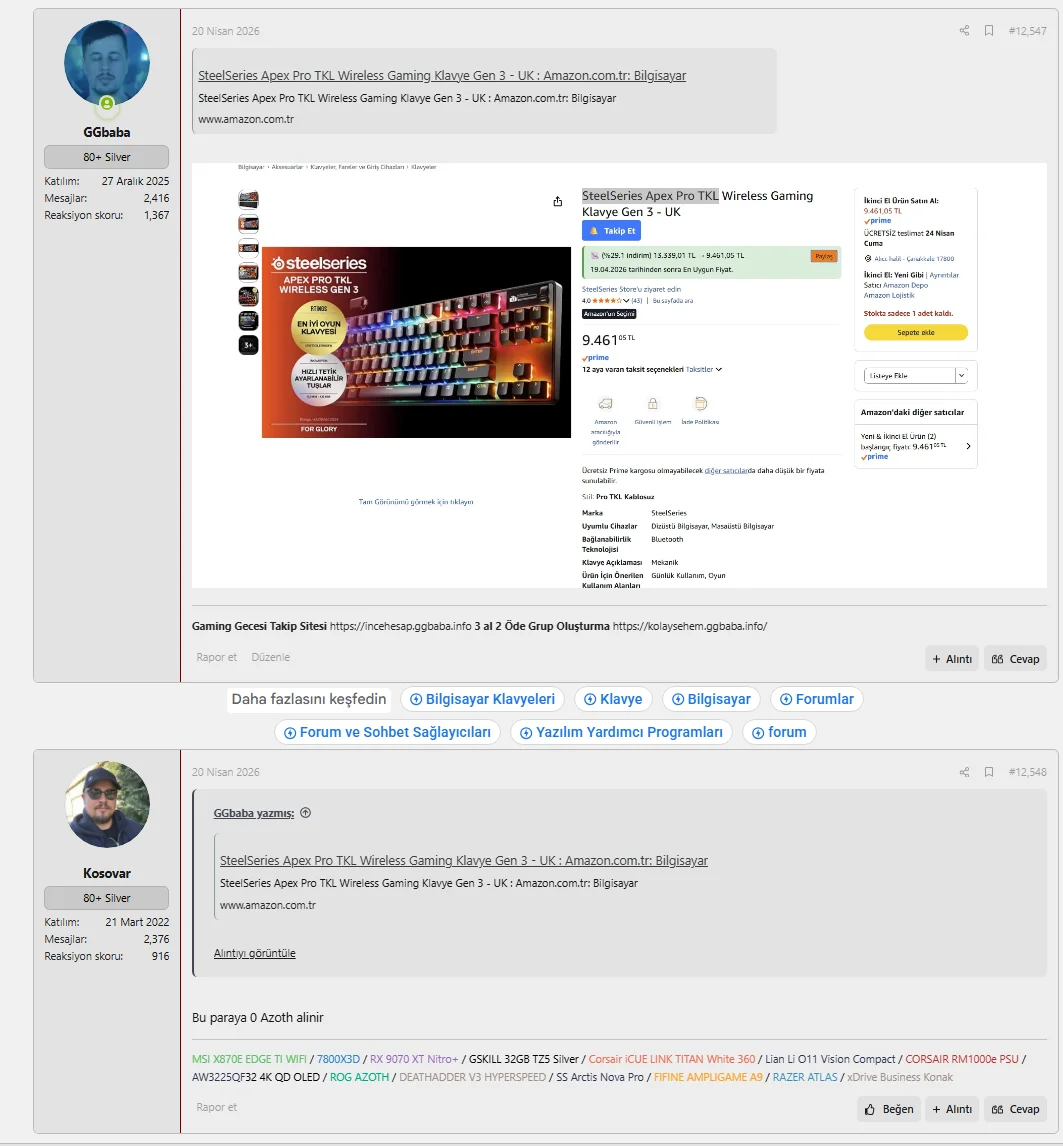Click 'RX 9070 XT Nitro+' signature text
Viewport: 1063px width, 1146px height.
point(414,1059)
